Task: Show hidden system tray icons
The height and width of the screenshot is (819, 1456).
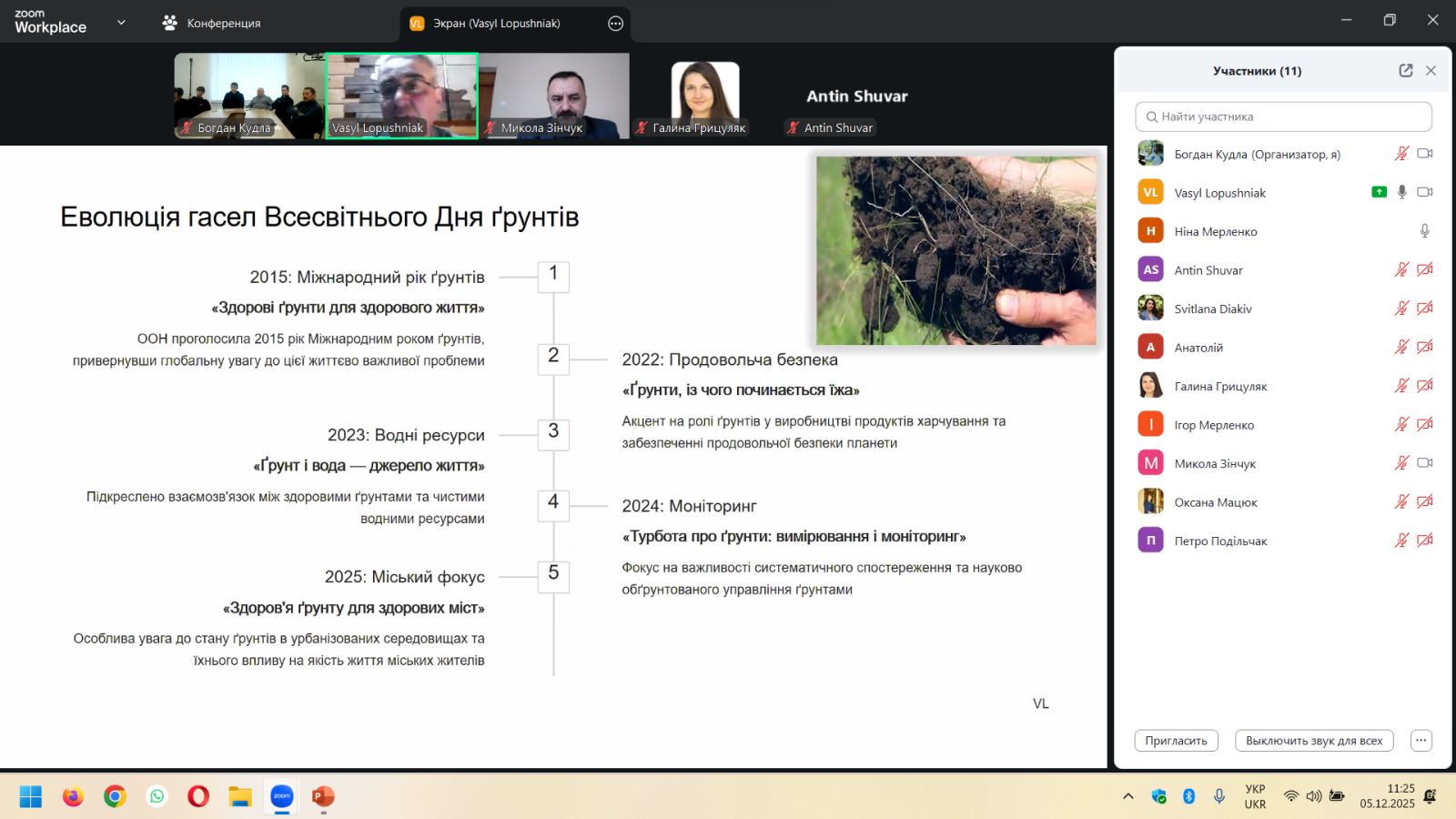Action: (x=1128, y=796)
